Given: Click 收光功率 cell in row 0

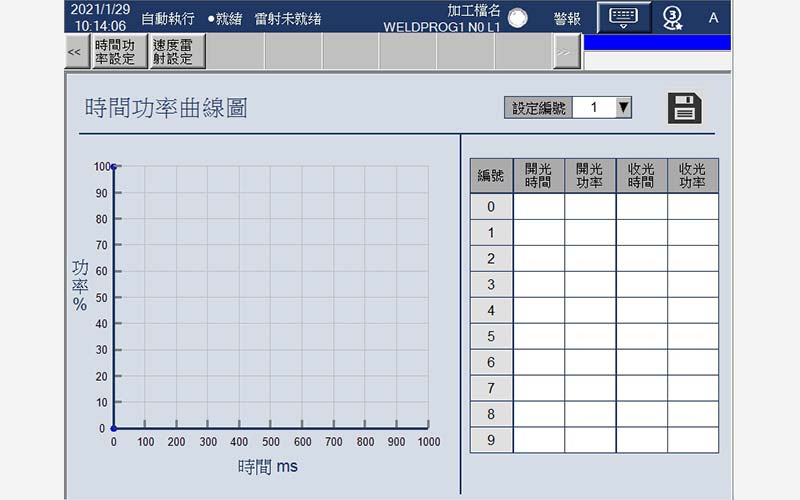Looking at the screenshot, I should [x=693, y=207].
